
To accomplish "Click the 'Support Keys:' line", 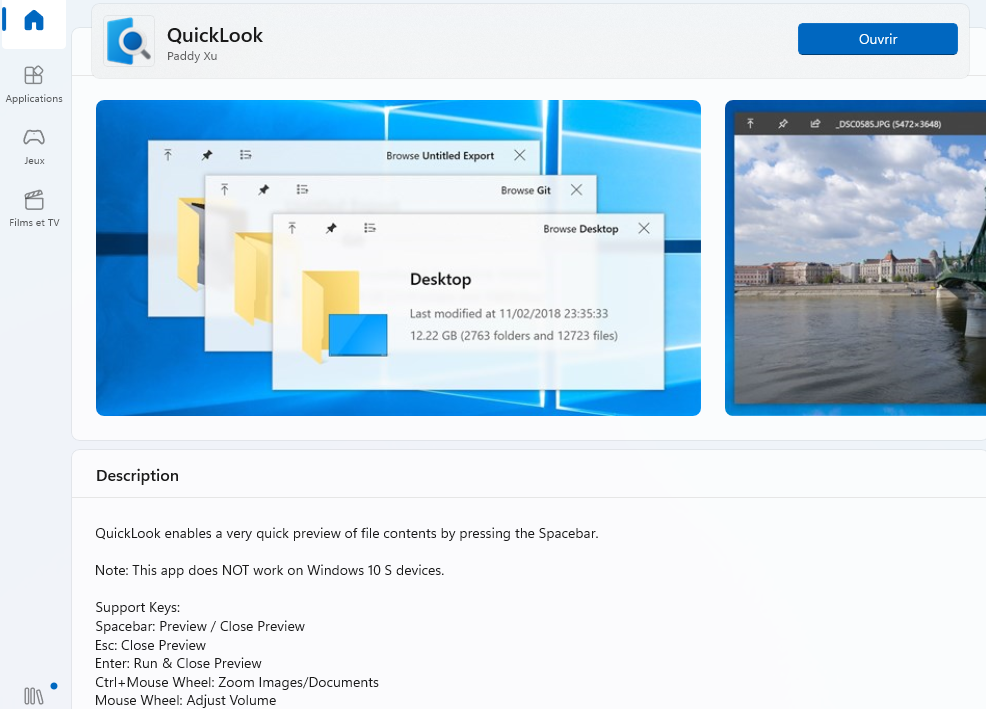I will pos(137,607).
